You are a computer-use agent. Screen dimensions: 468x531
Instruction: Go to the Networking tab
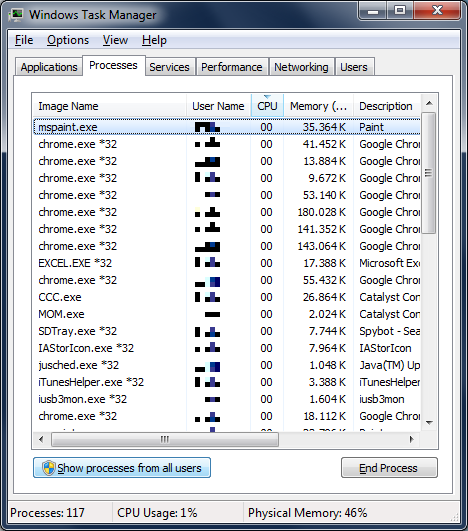301,67
